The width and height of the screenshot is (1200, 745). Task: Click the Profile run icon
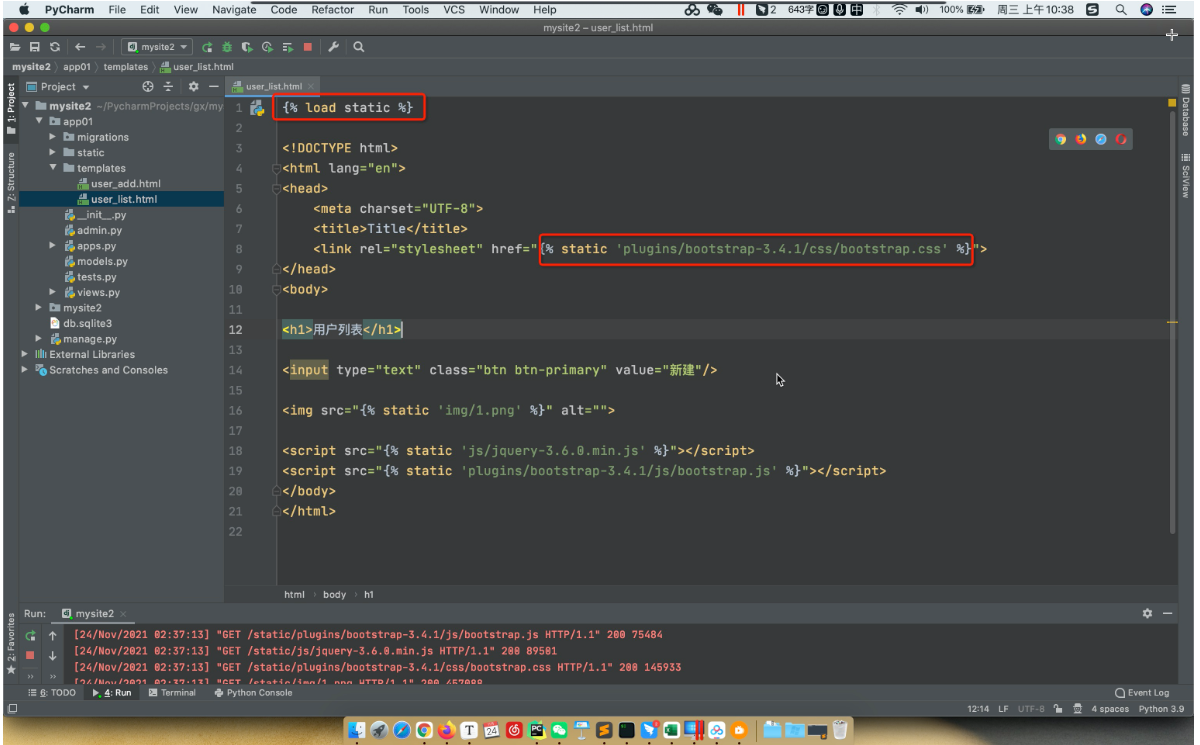(267, 47)
